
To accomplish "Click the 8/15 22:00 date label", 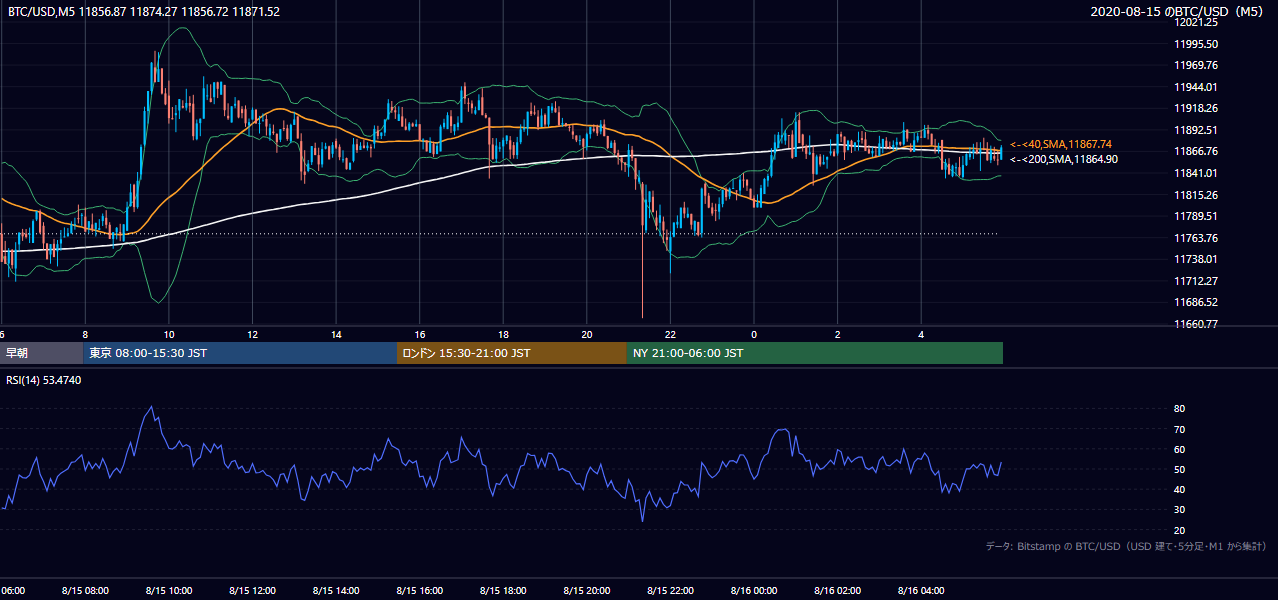I will click(x=671, y=591).
